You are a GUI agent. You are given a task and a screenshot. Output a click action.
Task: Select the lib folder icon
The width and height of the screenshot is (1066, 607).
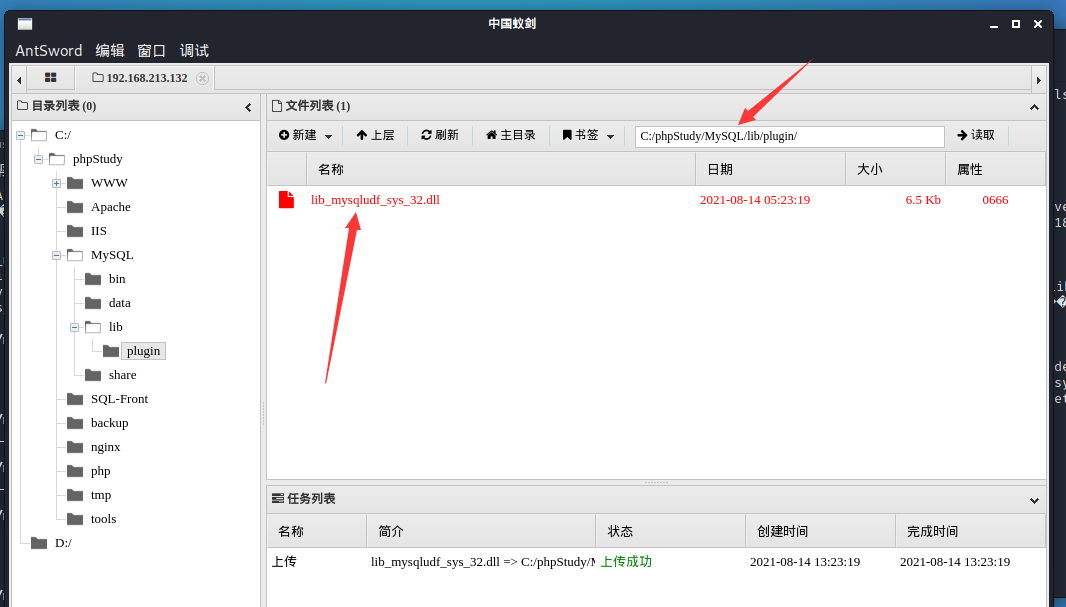tap(93, 327)
